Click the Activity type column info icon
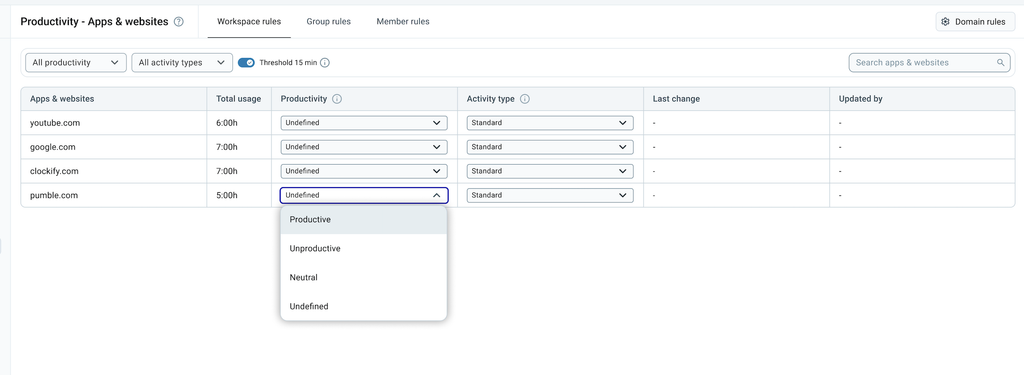Image resolution: width=1024 pixels, height=375 pixels. click(524, 99)
